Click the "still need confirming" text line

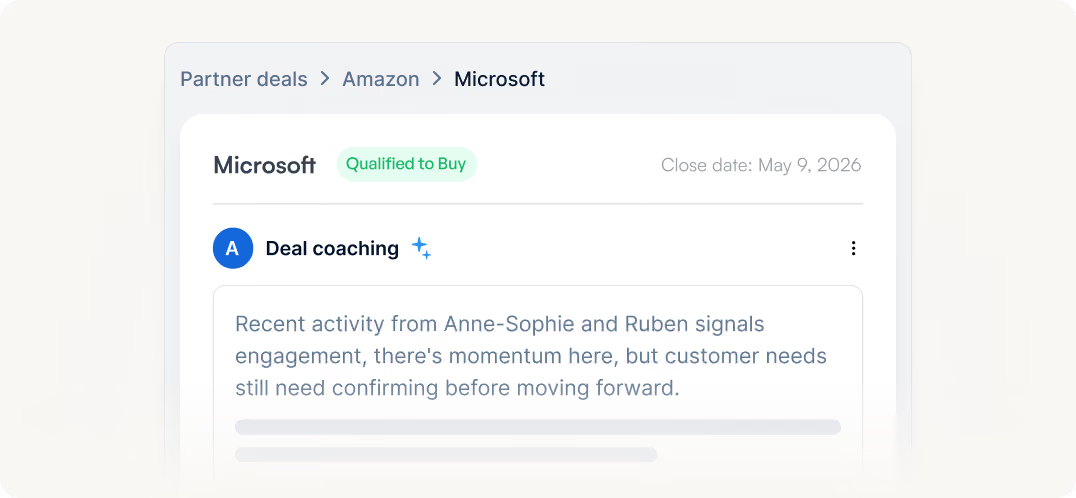(x=457, y=388)
